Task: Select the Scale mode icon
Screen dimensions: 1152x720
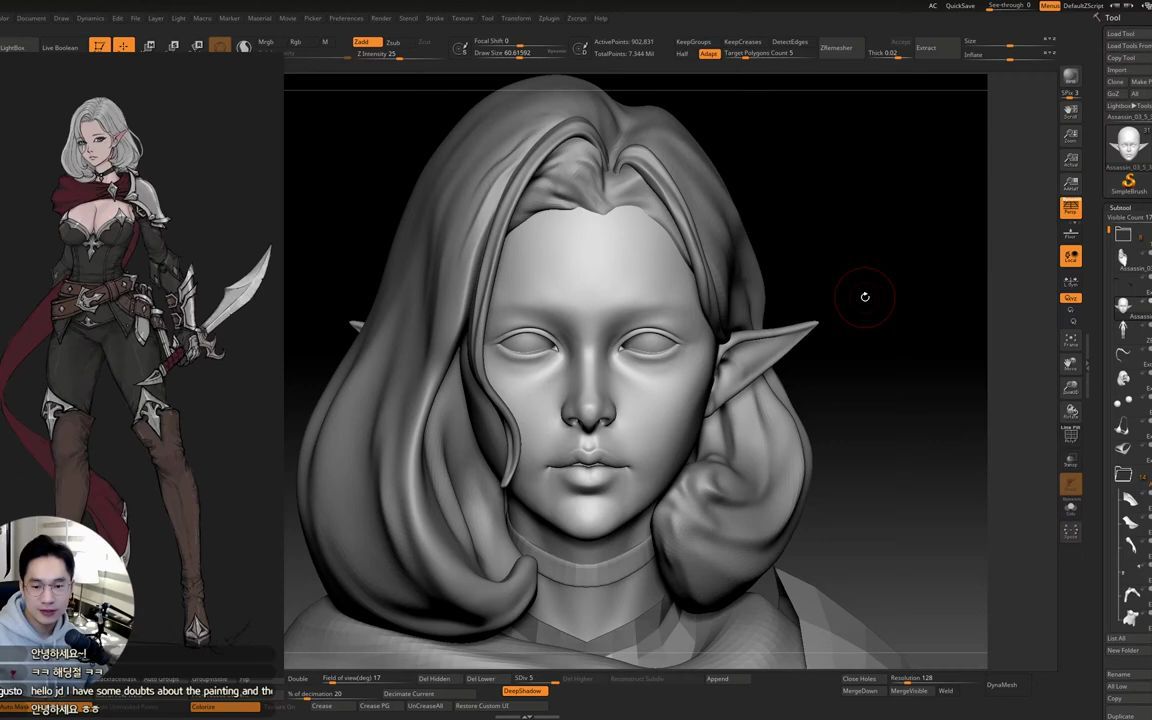Action: (x=173, y=46)
